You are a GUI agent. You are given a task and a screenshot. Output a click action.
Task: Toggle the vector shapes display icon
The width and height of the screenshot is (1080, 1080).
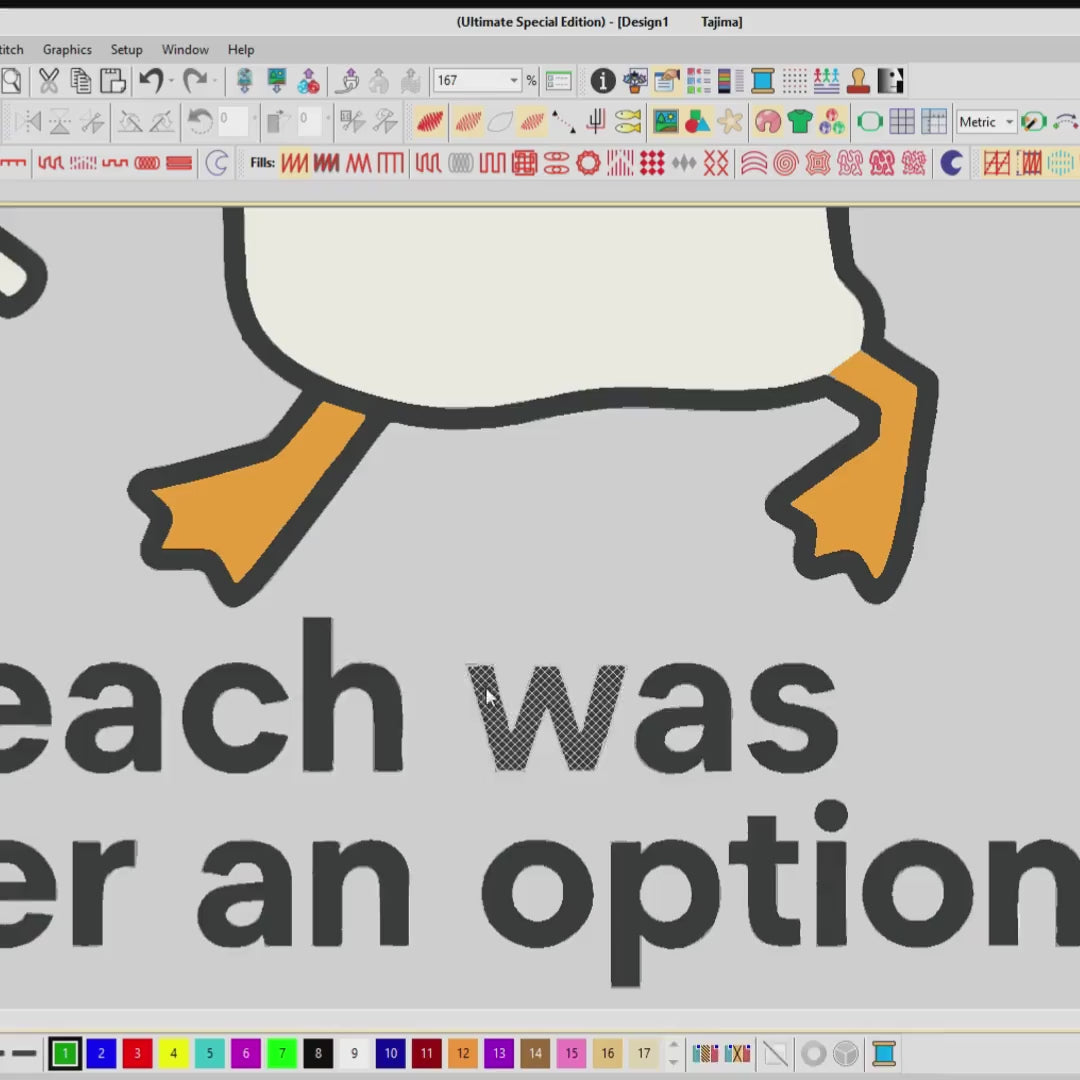coord(697,122)
